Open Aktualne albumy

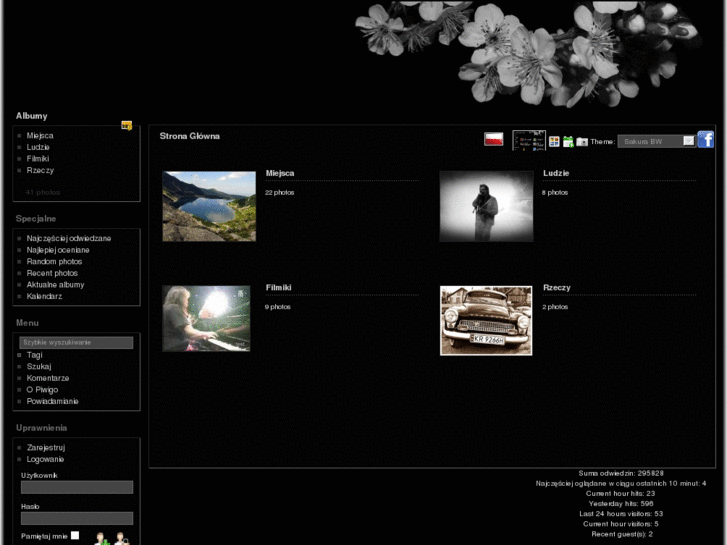click(55, 285)
